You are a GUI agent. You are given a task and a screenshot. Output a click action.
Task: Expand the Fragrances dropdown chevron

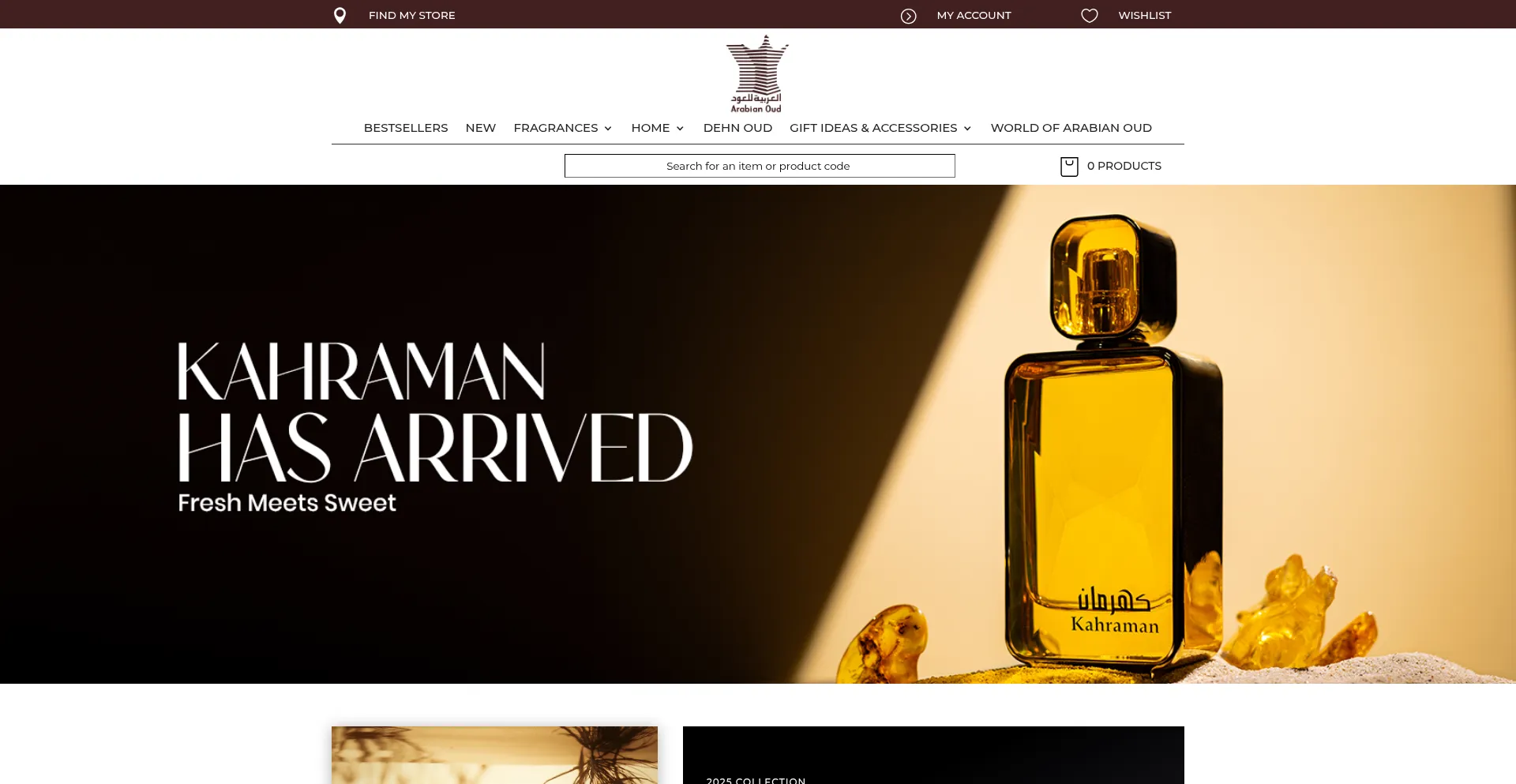point(608,129)
